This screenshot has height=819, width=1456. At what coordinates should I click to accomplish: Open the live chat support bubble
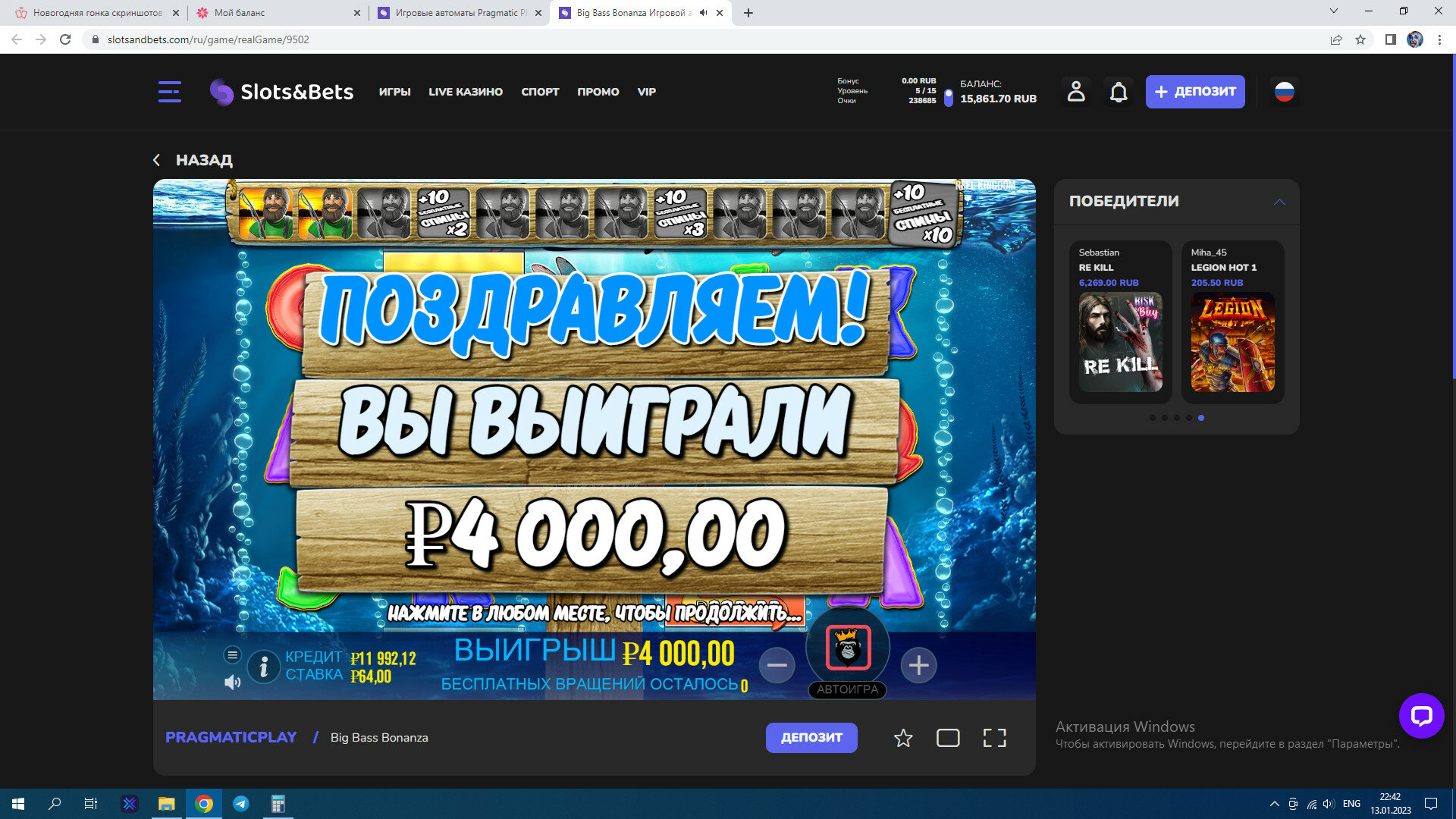[1420, 715]
